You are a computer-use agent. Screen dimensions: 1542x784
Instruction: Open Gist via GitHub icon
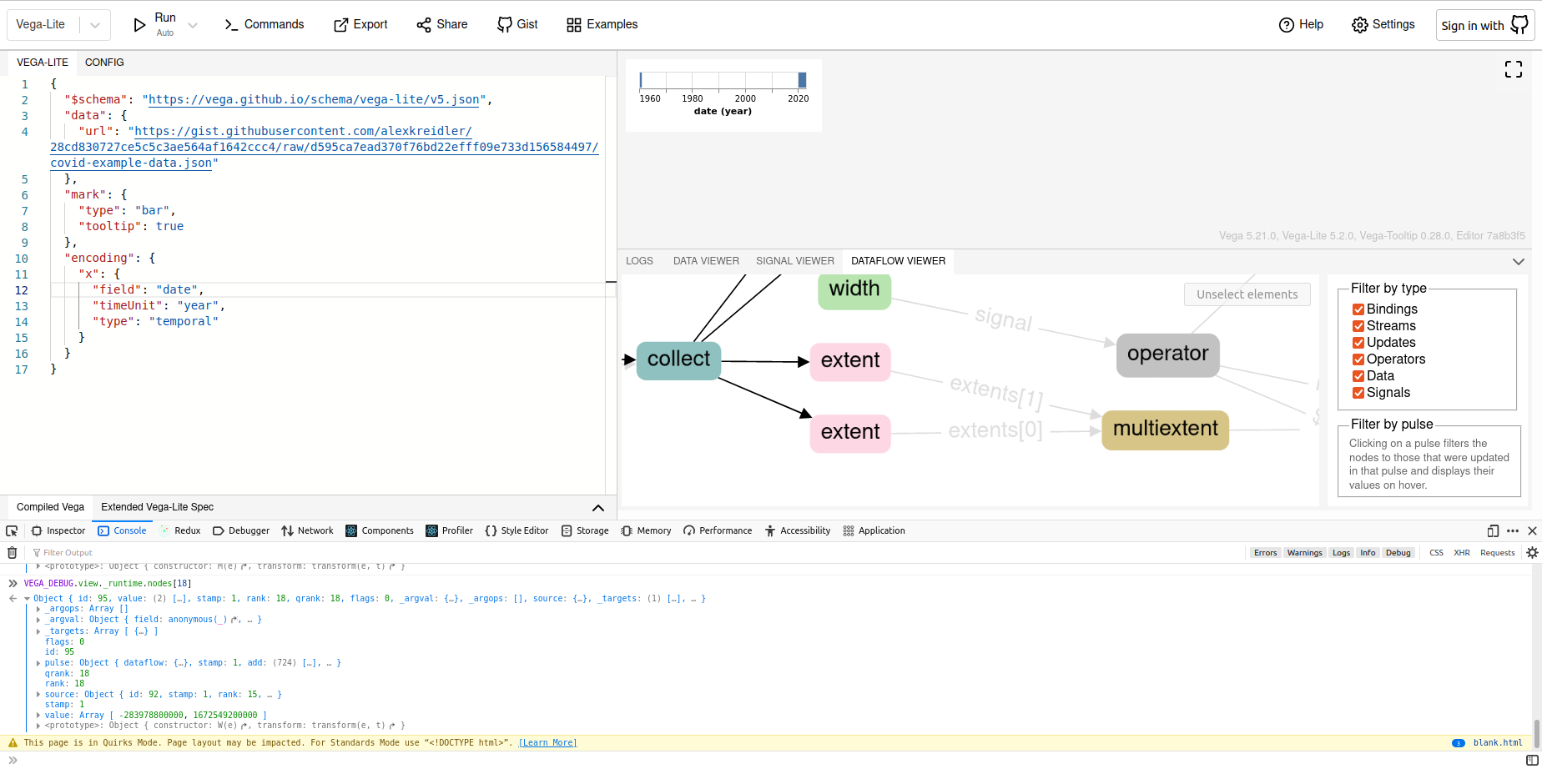point(504,25)
